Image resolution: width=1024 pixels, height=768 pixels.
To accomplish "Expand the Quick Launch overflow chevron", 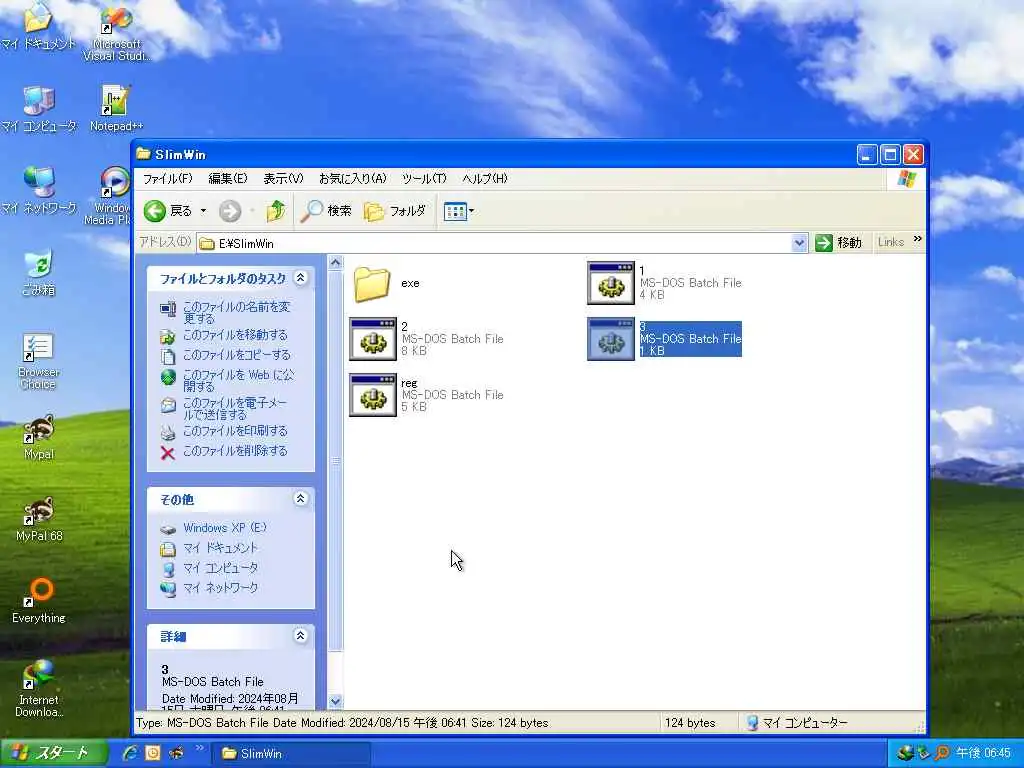I will tap(199, 748).
